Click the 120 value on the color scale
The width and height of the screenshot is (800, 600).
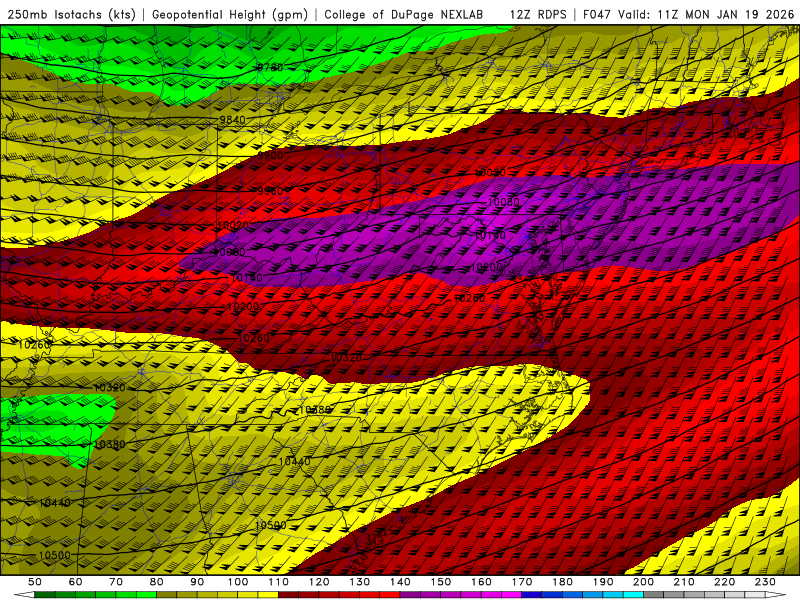coord(319,582)
